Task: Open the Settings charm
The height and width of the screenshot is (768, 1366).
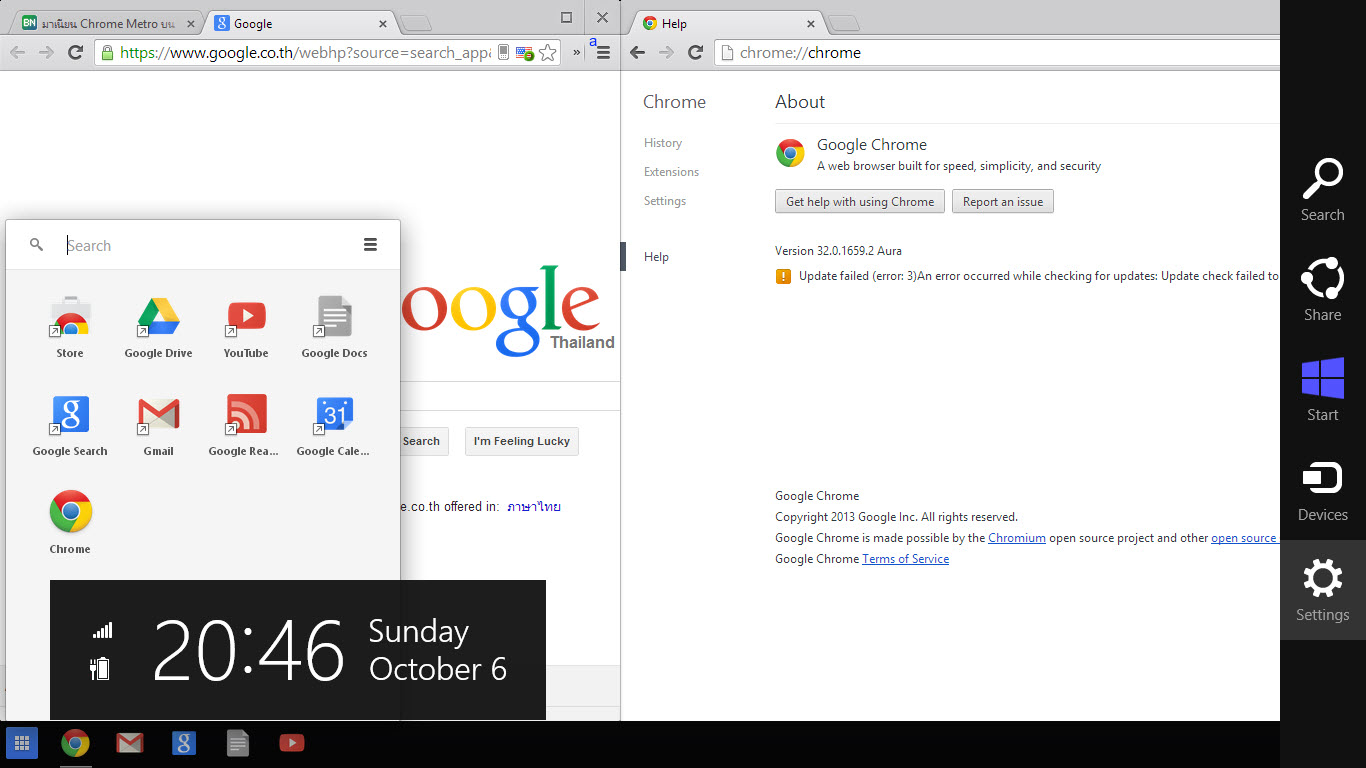Action: tap(1322, 590)
